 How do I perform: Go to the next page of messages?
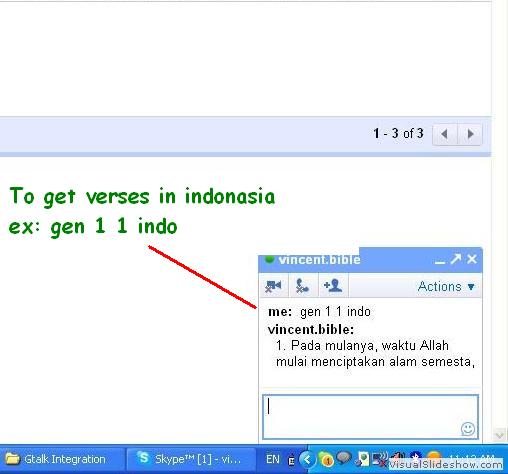470,134
